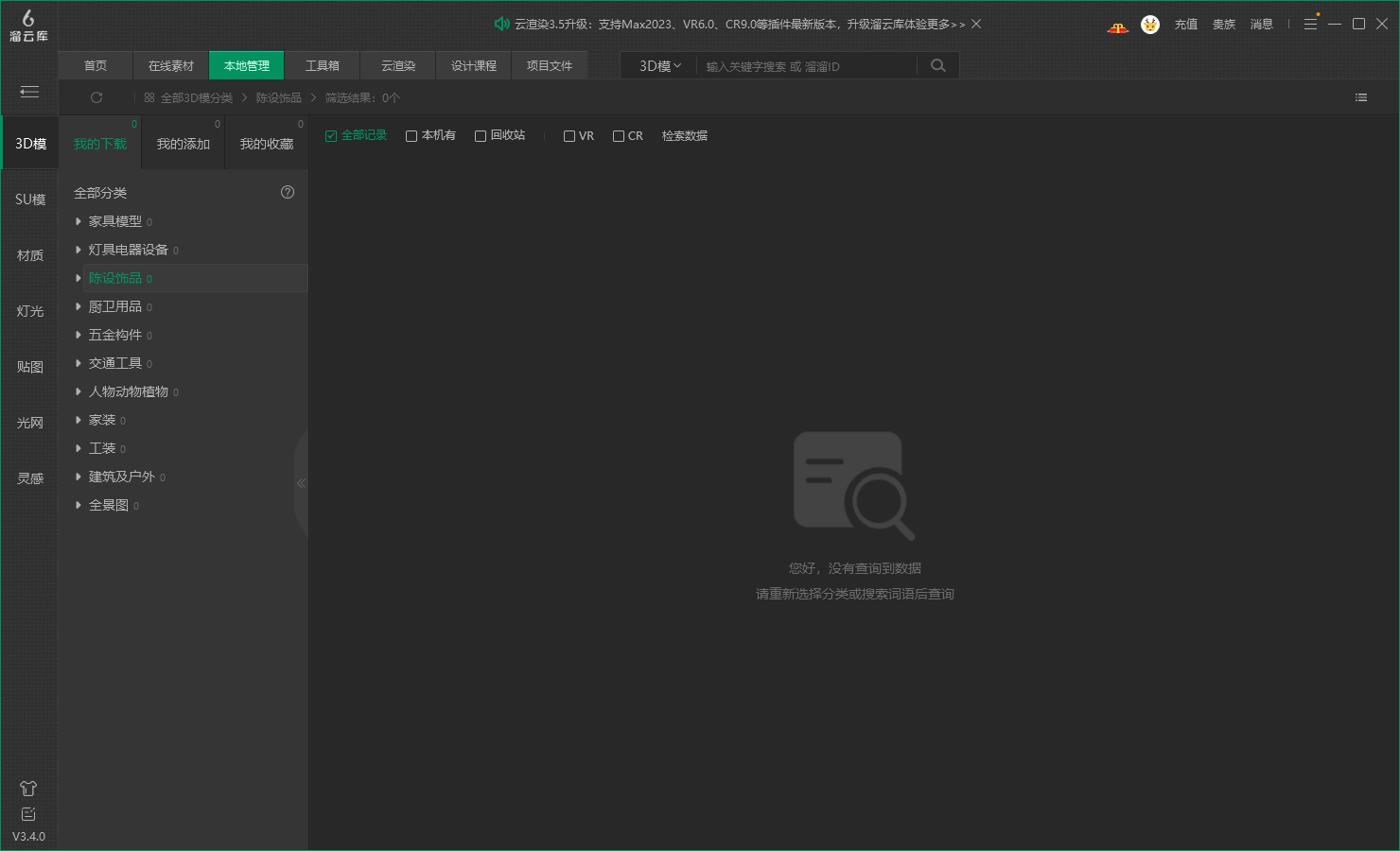Select 我的下载 tab
Screen dimensions: 1400x851
coord(100,143)
